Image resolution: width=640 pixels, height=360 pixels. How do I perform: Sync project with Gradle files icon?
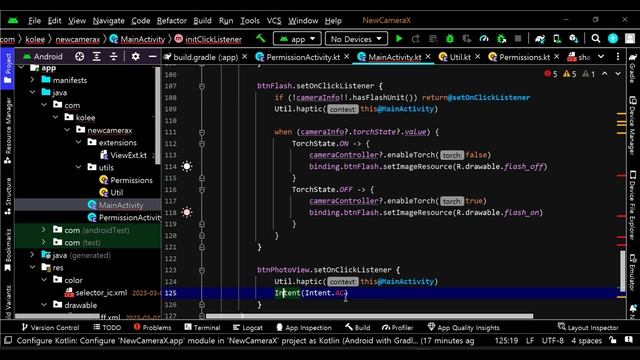540,39
